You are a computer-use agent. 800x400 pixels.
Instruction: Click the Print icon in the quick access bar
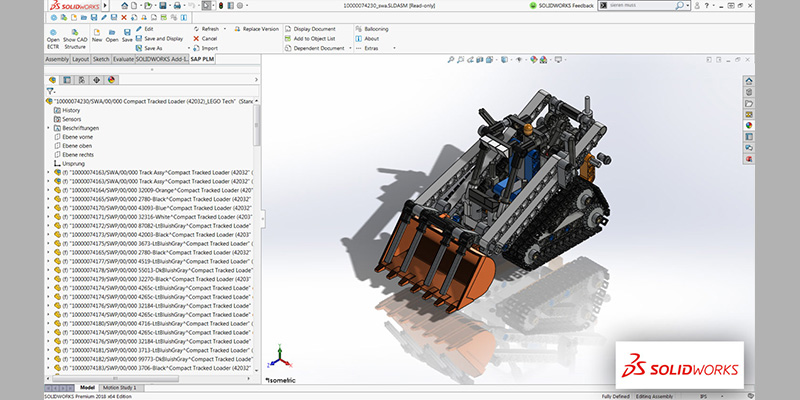177,6
